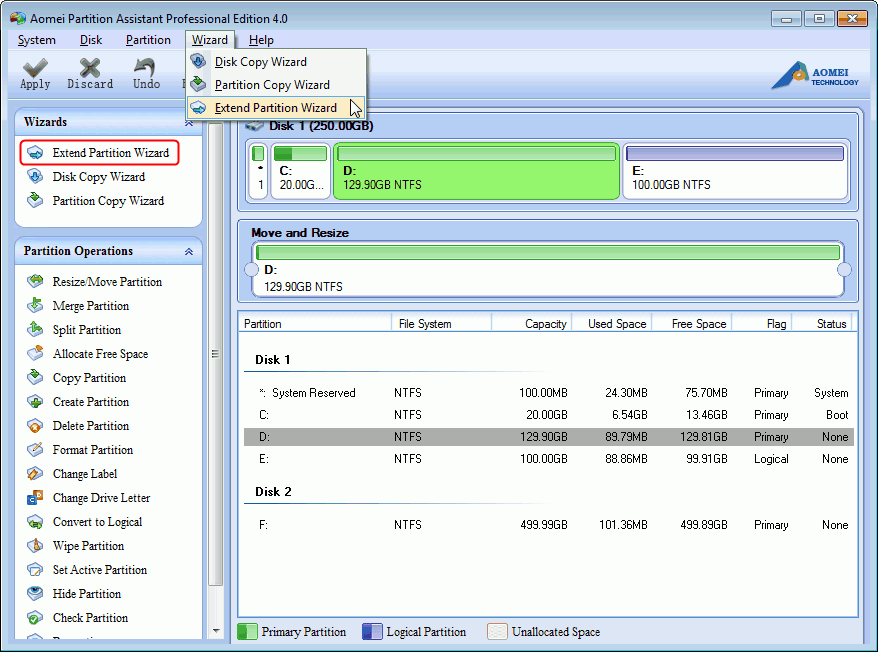Viewport: 878px width, 652px height.
Task: Click Partition Copy Wizard icon in Wizard menu
Action: pos(198,84)
